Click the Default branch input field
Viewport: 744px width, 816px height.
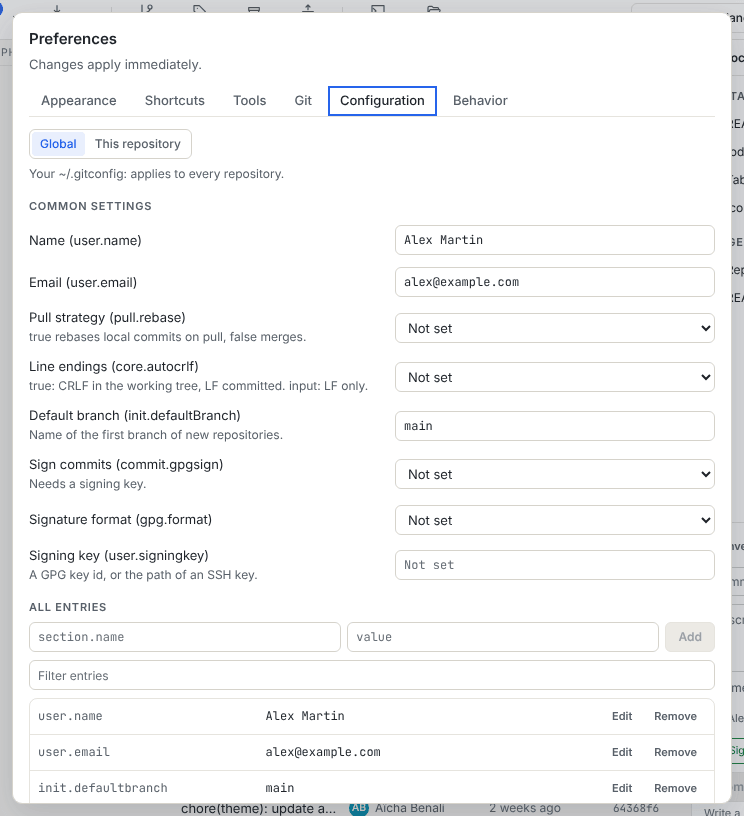coord(555,426)
